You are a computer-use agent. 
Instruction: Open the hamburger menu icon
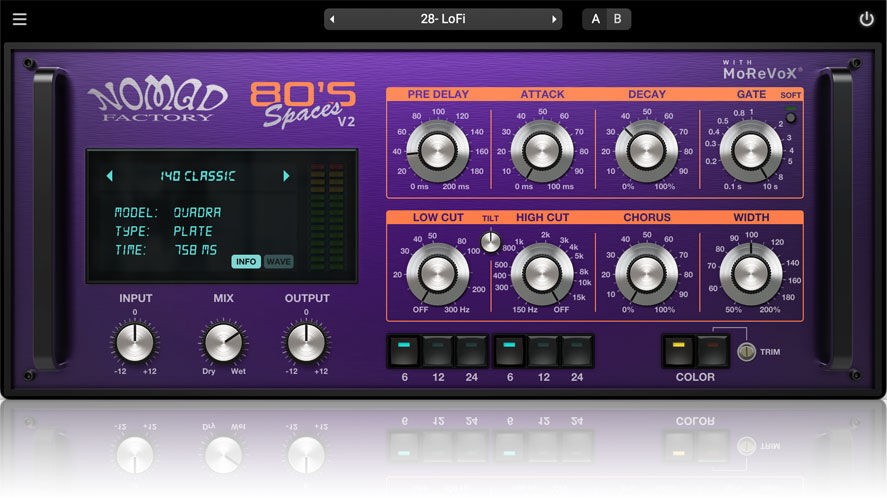pos(20,19)
